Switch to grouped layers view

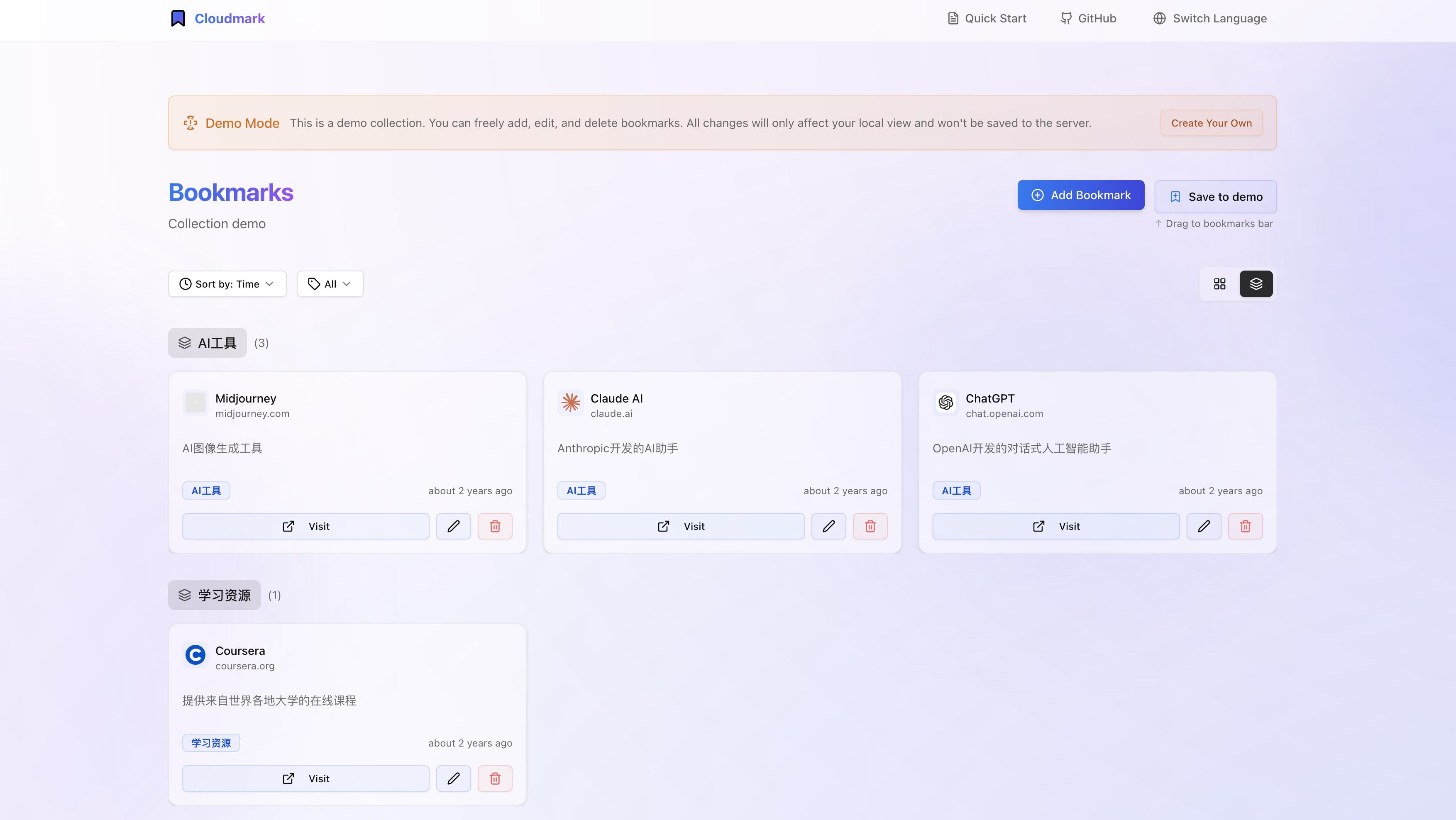tap(1256, 284)
